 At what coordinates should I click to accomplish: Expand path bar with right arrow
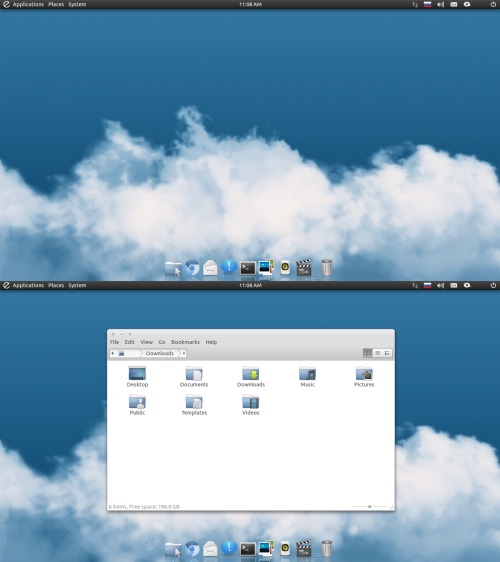coord(184,353)
